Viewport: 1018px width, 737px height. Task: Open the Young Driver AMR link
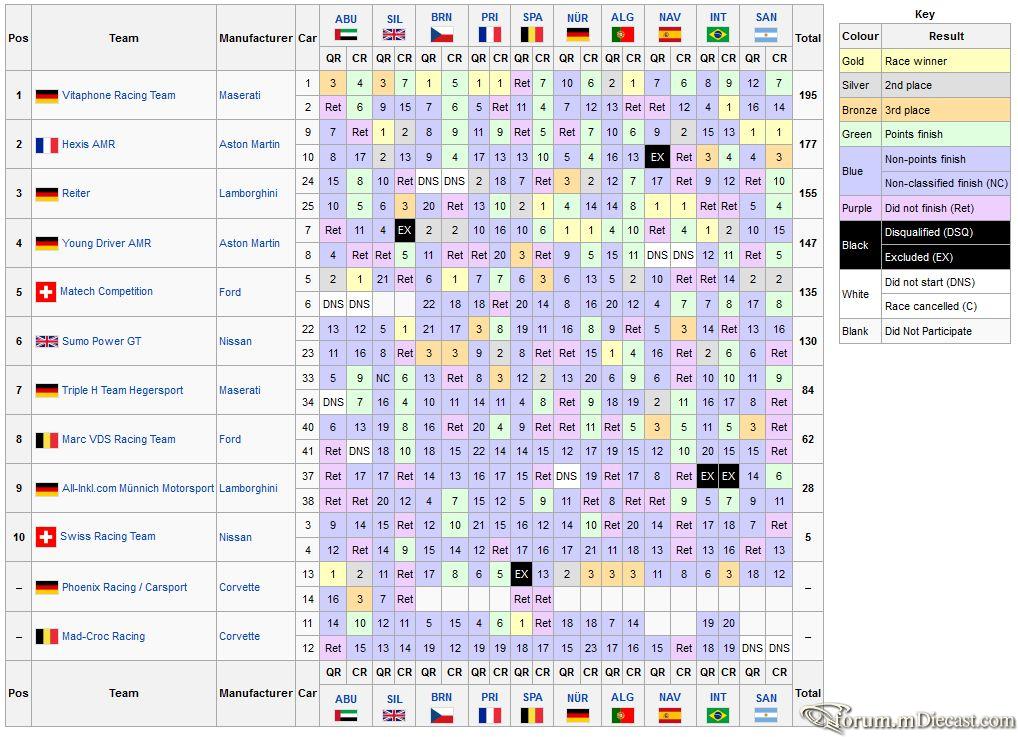[x=106, y=244]
